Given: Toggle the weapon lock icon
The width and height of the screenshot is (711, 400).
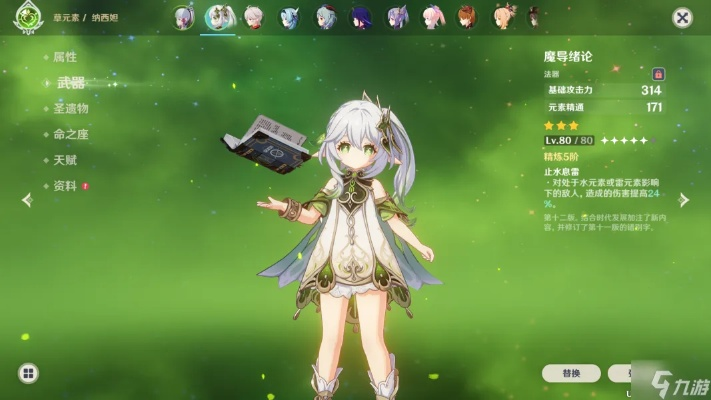Looking at the screenshot, I should point(658,74).
